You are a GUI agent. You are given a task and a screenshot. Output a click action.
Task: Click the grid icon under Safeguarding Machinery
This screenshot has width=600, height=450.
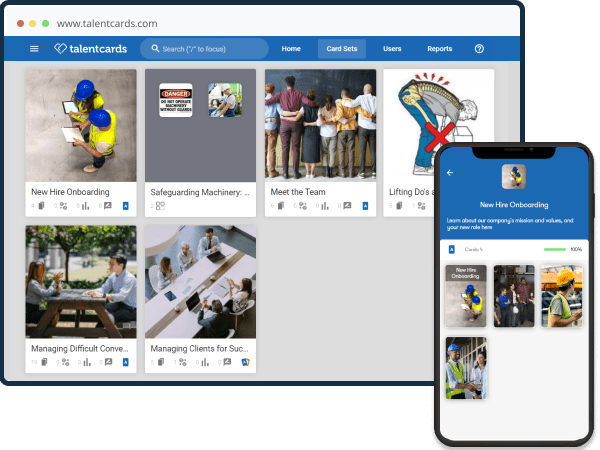159,206
